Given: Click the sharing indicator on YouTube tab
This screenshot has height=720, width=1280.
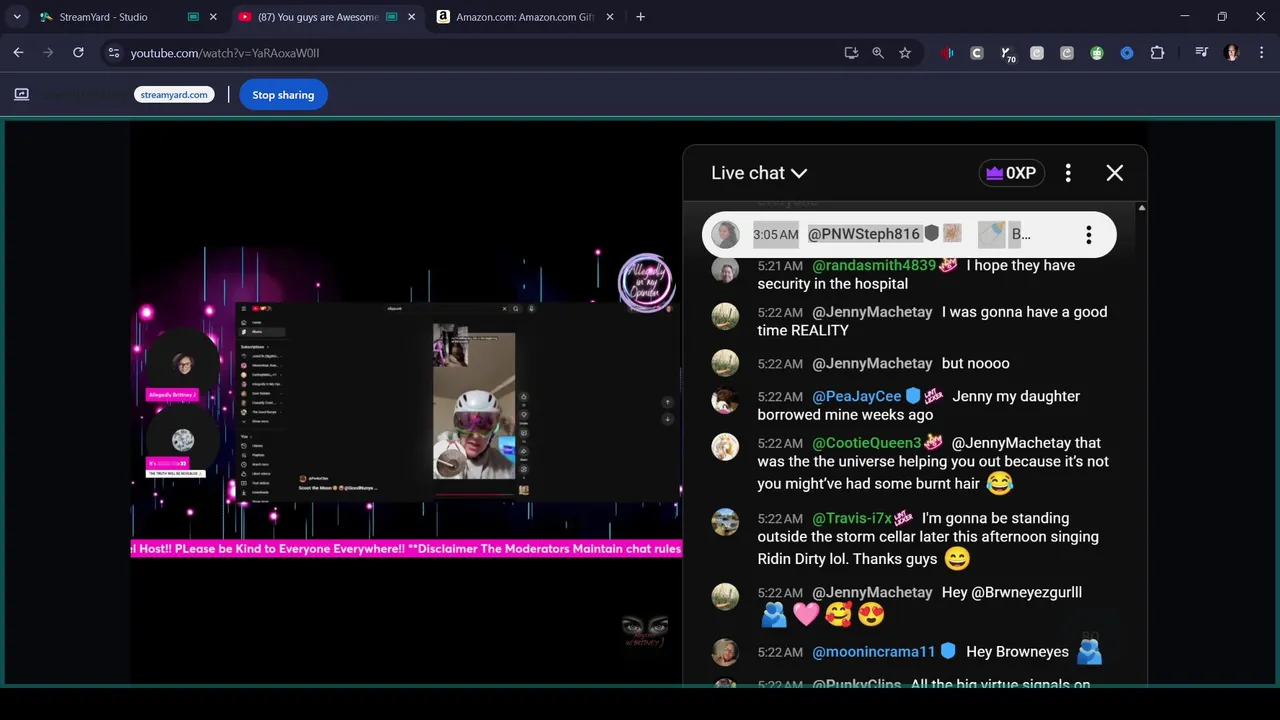Looking at the screenshot, I should click(391, 17).
